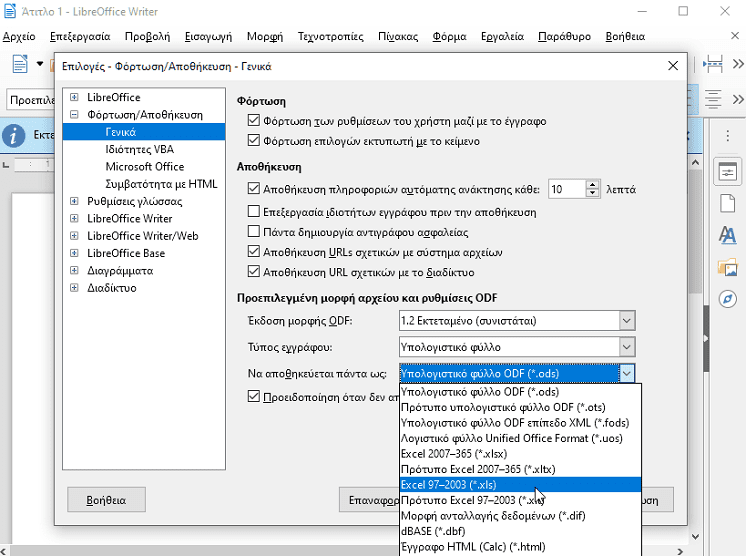746x556 pixels.
Task: Choose 'Excel 97–2003 (*.xls)' from list
Action: click(x=520, y=485)
